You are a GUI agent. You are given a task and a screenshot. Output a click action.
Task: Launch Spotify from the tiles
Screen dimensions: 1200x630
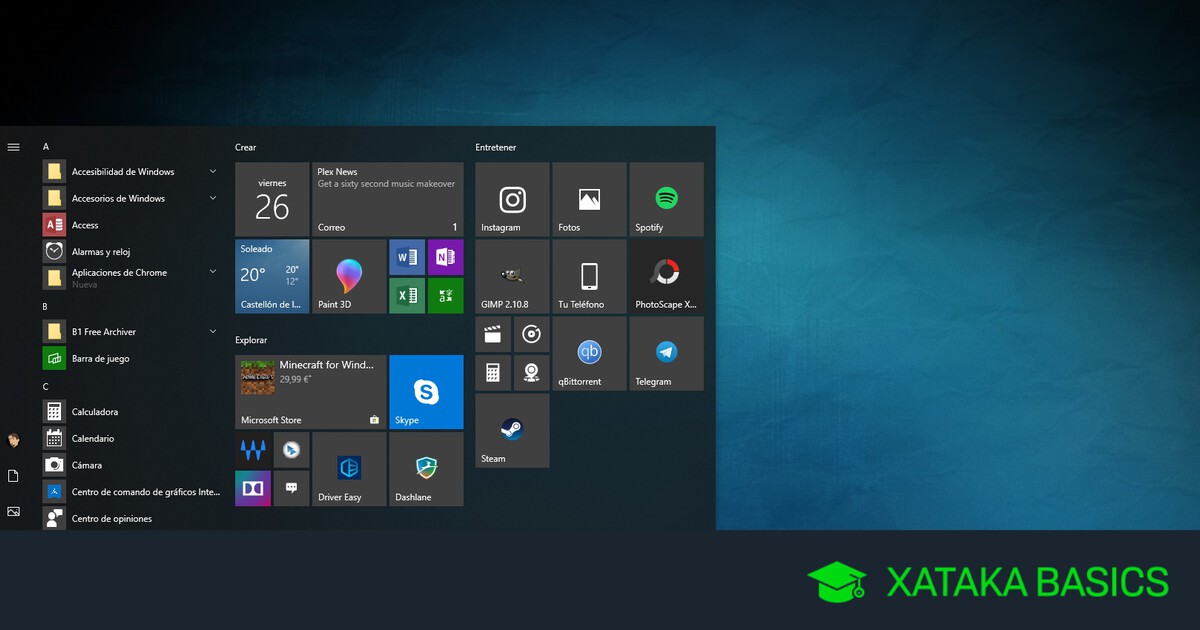point(666,200)
